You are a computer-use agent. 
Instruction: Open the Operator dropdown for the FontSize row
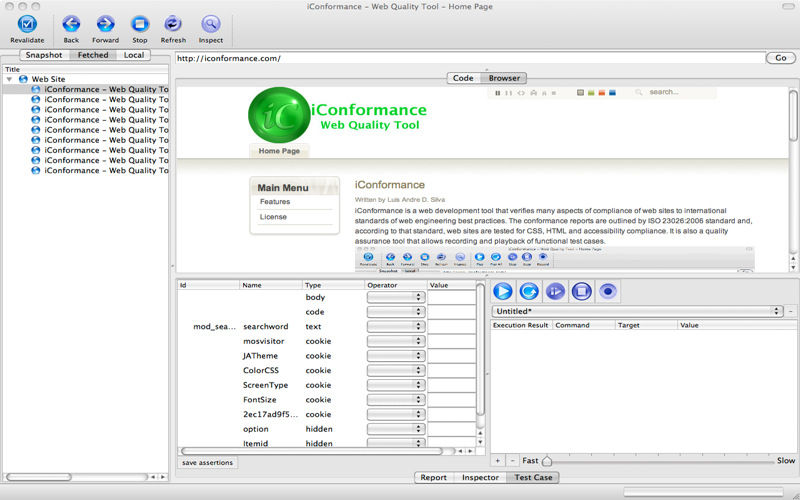396,399
